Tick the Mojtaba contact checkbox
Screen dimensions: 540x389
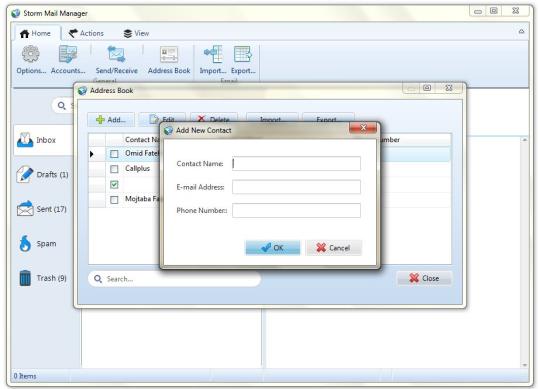coord(114,200)
